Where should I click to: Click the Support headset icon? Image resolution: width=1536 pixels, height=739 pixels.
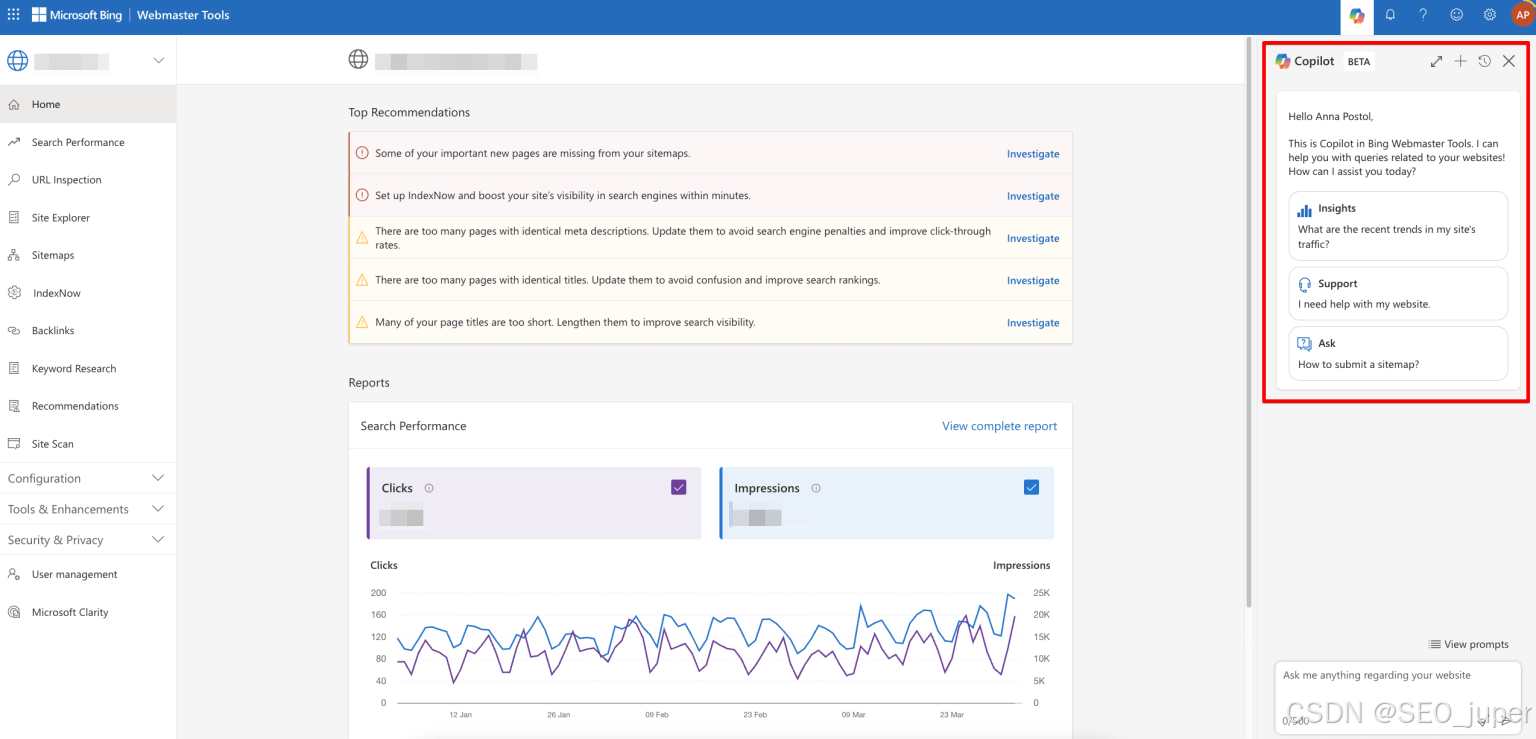(x=1304, y=284)
